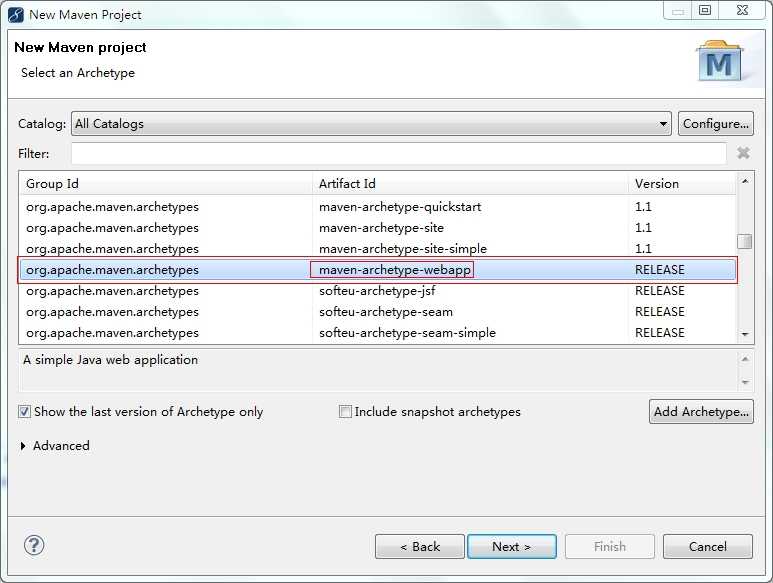Viewport: 773px width, 583px height.
Task: Go to the previous page with Back
Action: point(420,547)
